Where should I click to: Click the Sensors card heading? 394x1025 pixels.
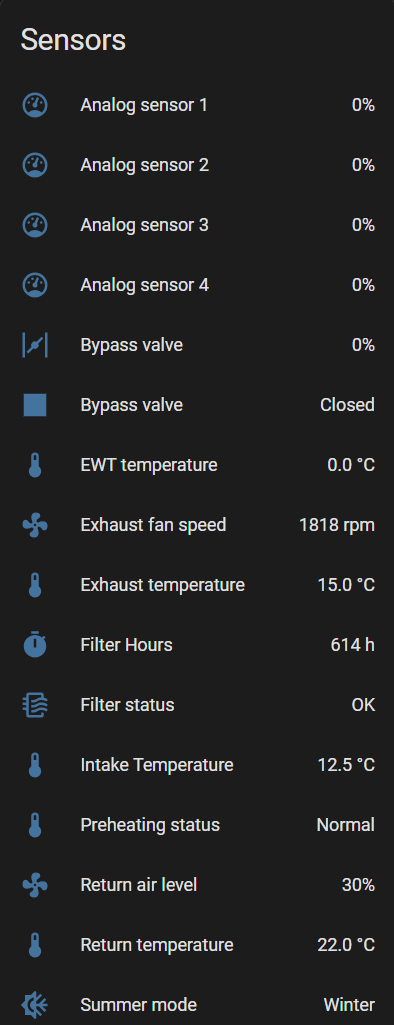(73, 40)
